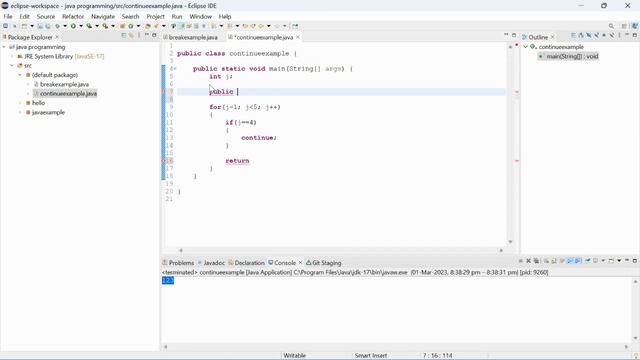Viewport: 640px width, 360px height.
Task: Clear the Console output icon
Action: click(547, 260)
